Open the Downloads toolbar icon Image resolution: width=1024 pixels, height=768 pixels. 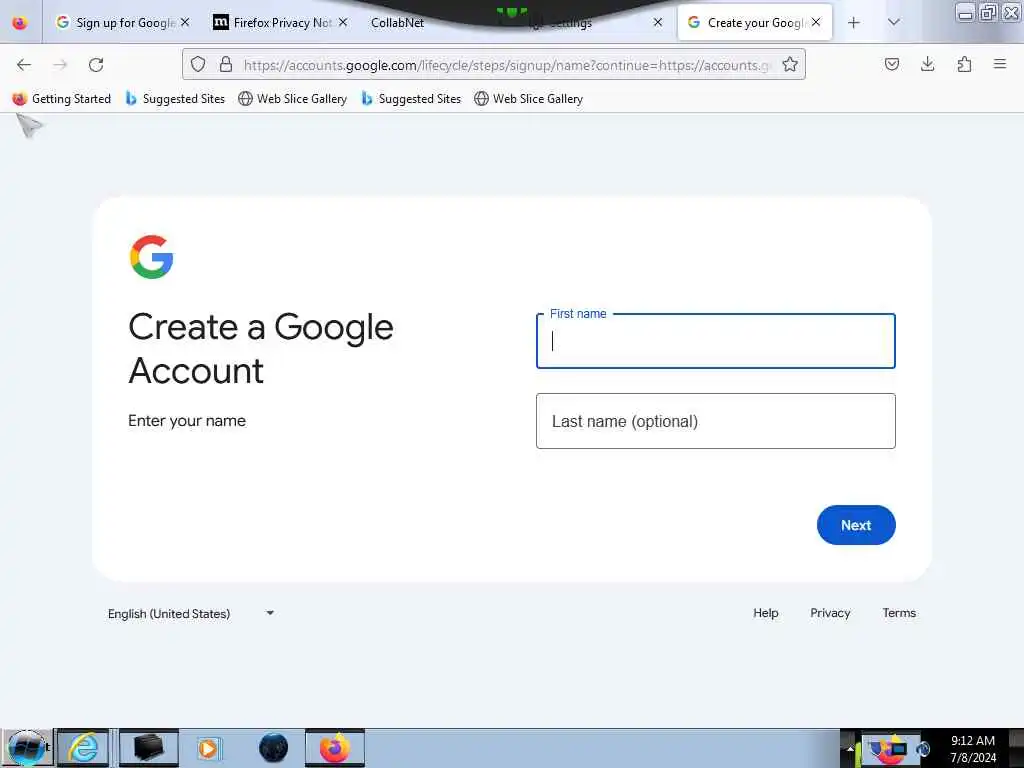tap(927, 64)
